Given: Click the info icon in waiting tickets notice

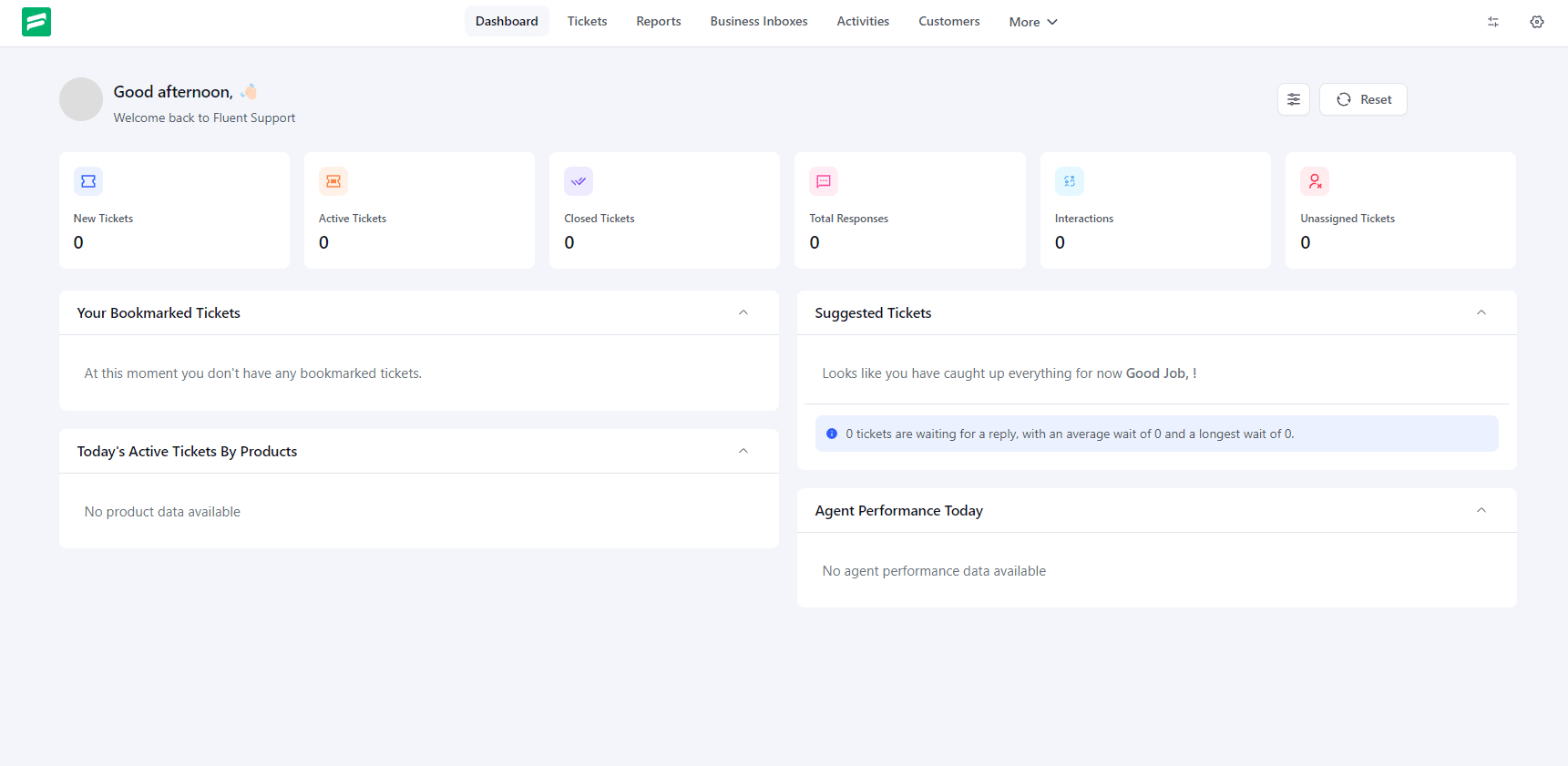Looking at the screenshot, I should point(832,434).
